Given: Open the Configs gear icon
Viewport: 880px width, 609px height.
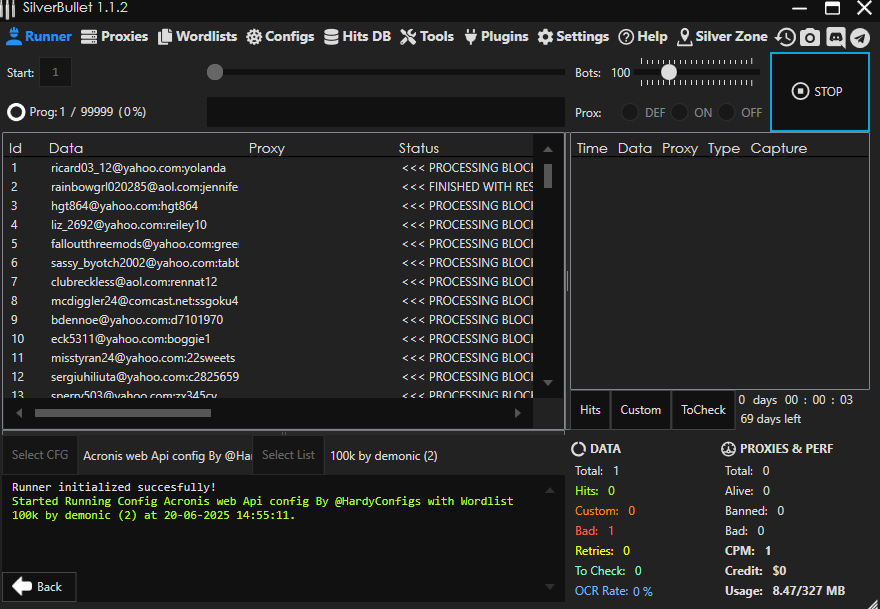Looking at the screenshot, I should [254, 37].
